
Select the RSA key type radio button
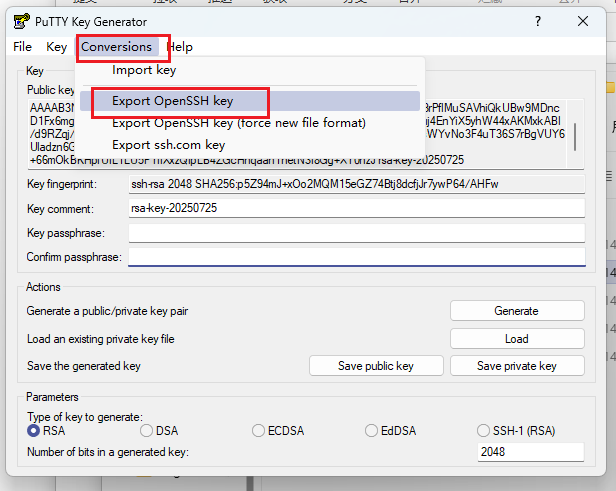coord(34,431)
